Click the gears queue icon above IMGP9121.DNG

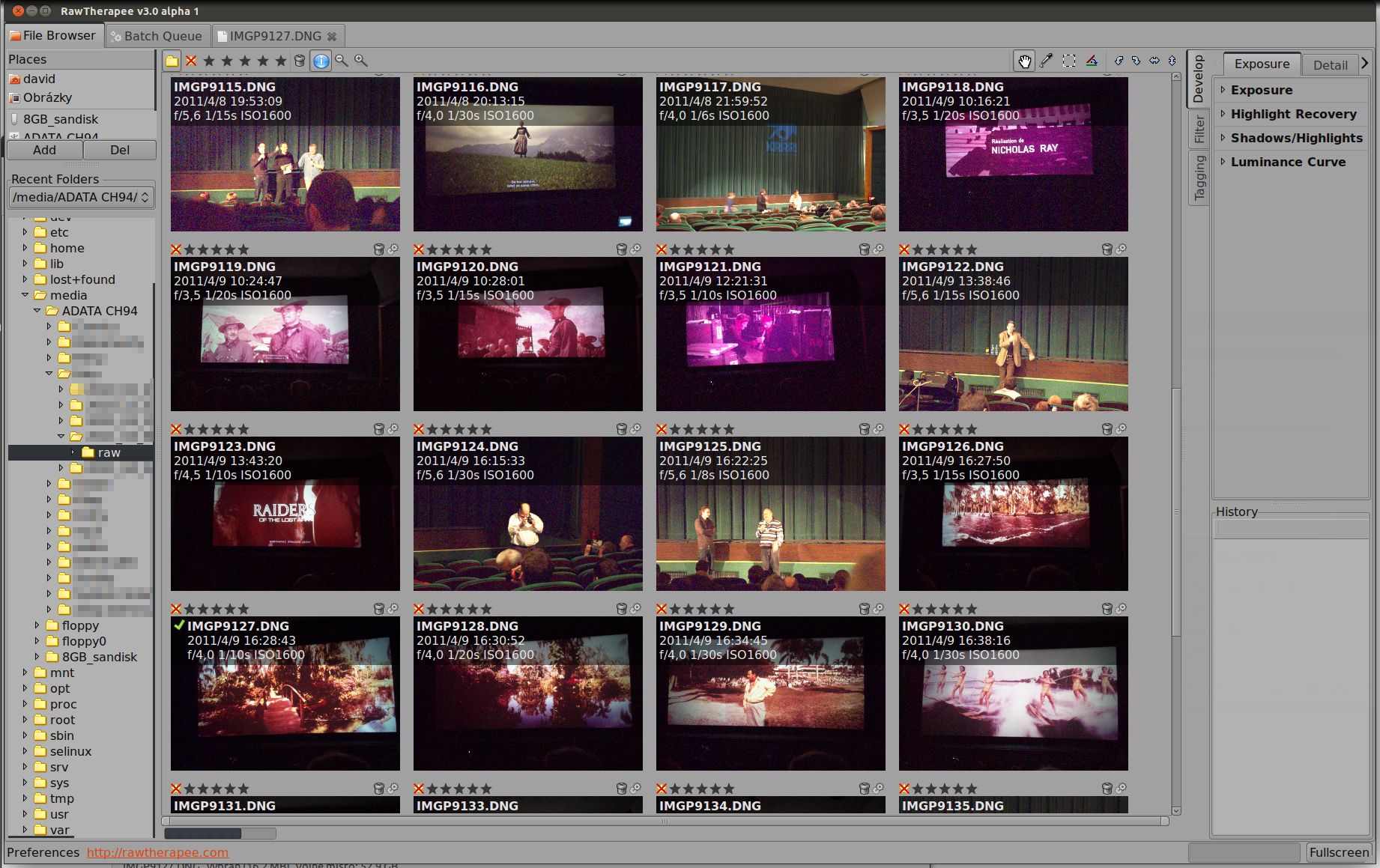(x=879, y=249)
